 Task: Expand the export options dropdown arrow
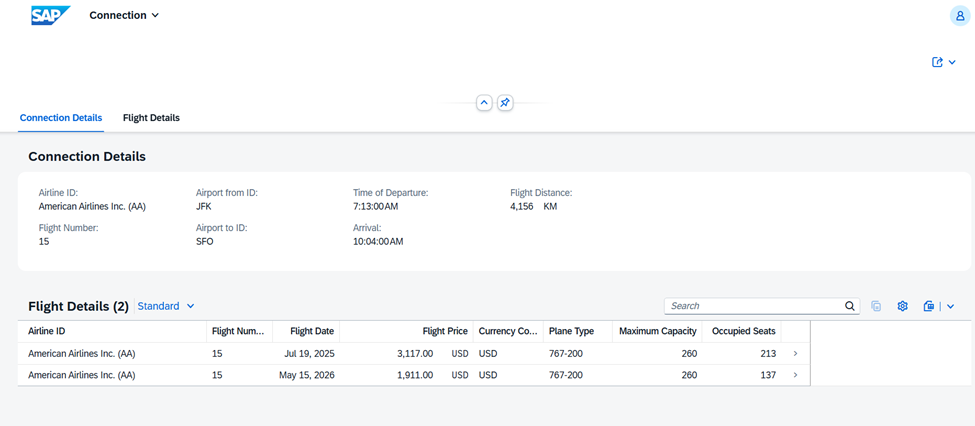[x=950, y=306]
